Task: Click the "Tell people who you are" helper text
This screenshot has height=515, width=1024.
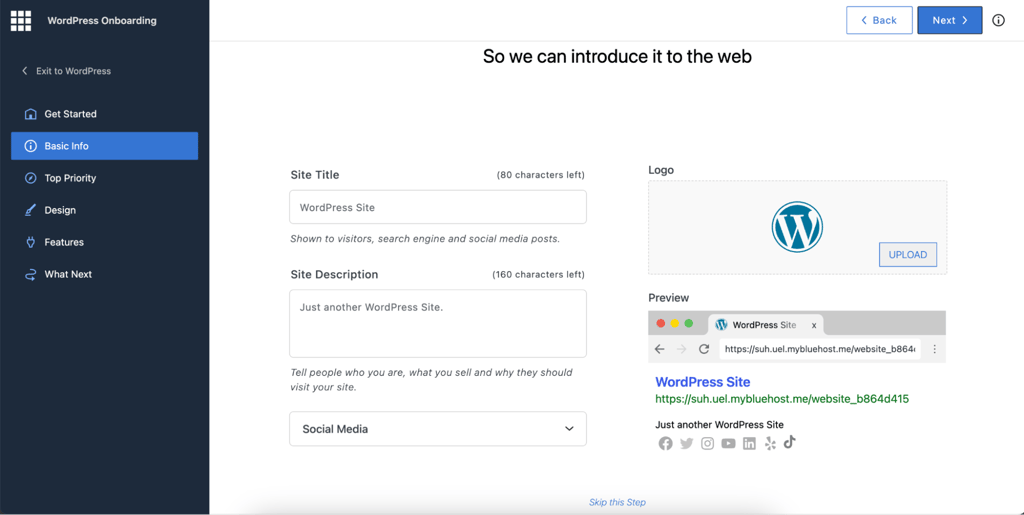Action: coord(431,380)
